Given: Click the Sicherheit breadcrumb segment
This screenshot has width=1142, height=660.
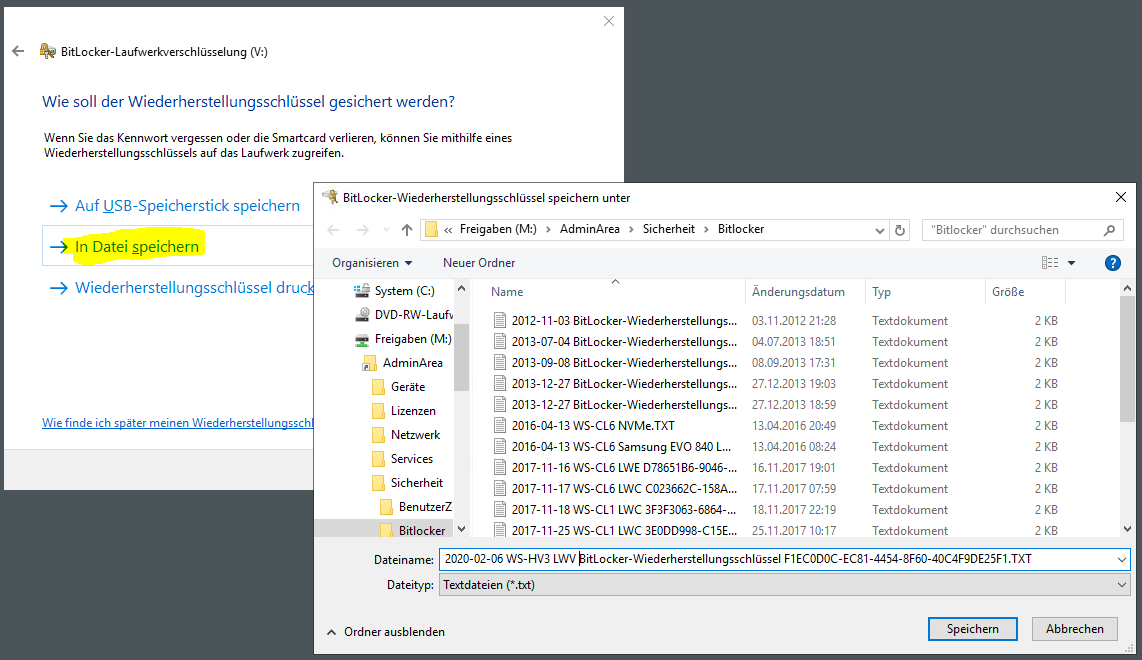Looking at the screenshot, I should click(x=669, y=229).
